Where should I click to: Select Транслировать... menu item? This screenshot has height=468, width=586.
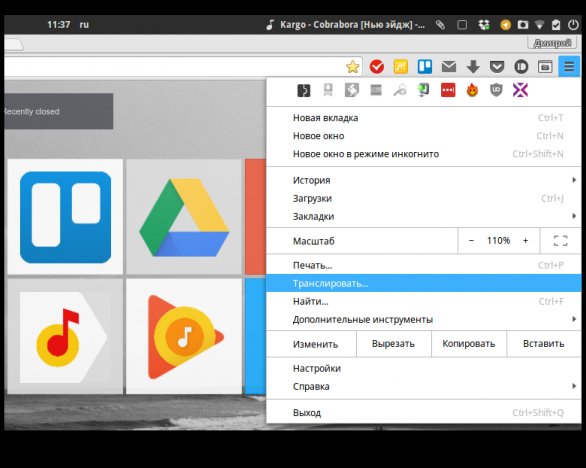(424, 283)
